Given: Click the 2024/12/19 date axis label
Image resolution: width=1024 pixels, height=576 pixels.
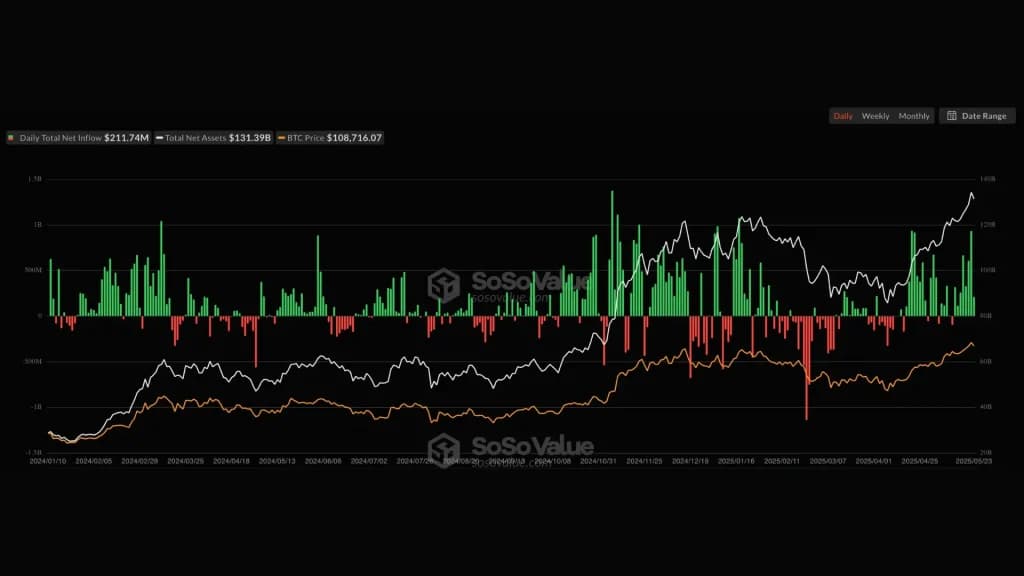Looking at the screenshot, I should click(x=690, y=461).
